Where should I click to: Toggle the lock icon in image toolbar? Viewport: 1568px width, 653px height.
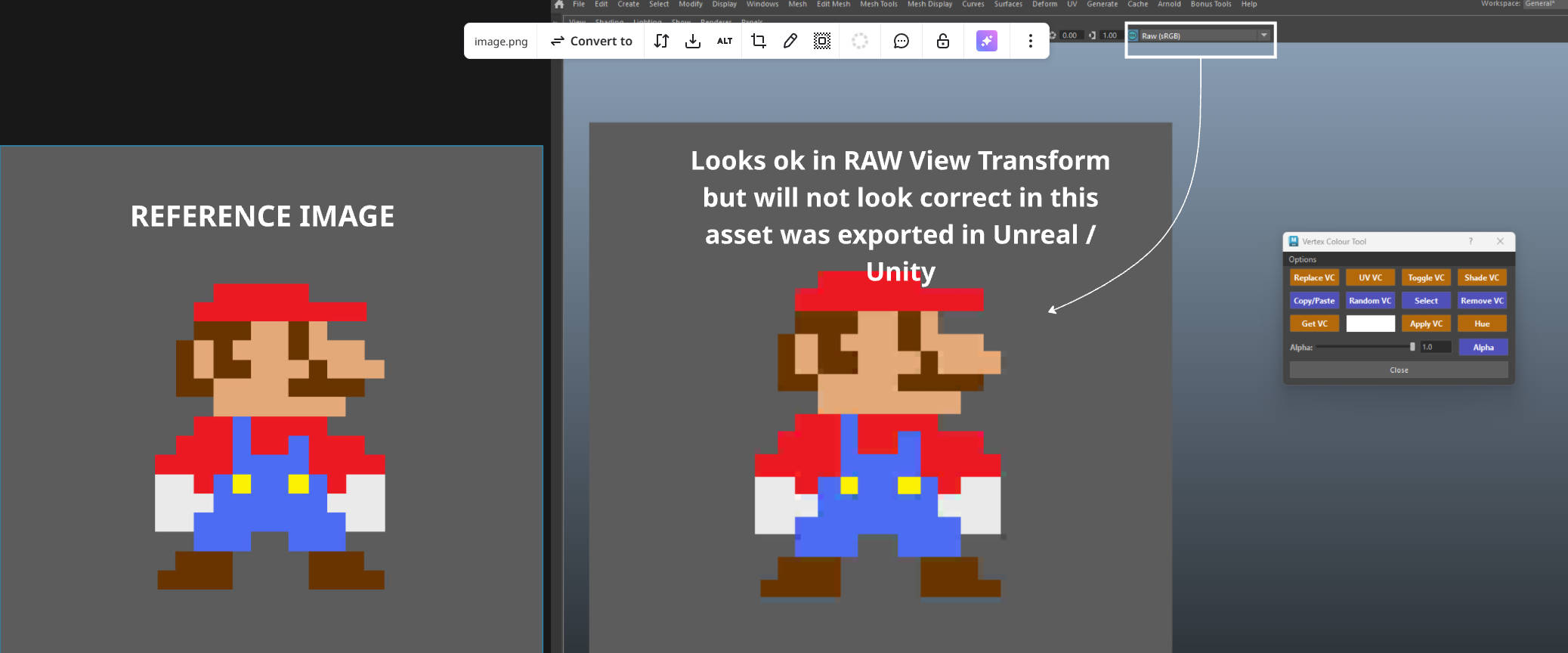coord(943,41)
